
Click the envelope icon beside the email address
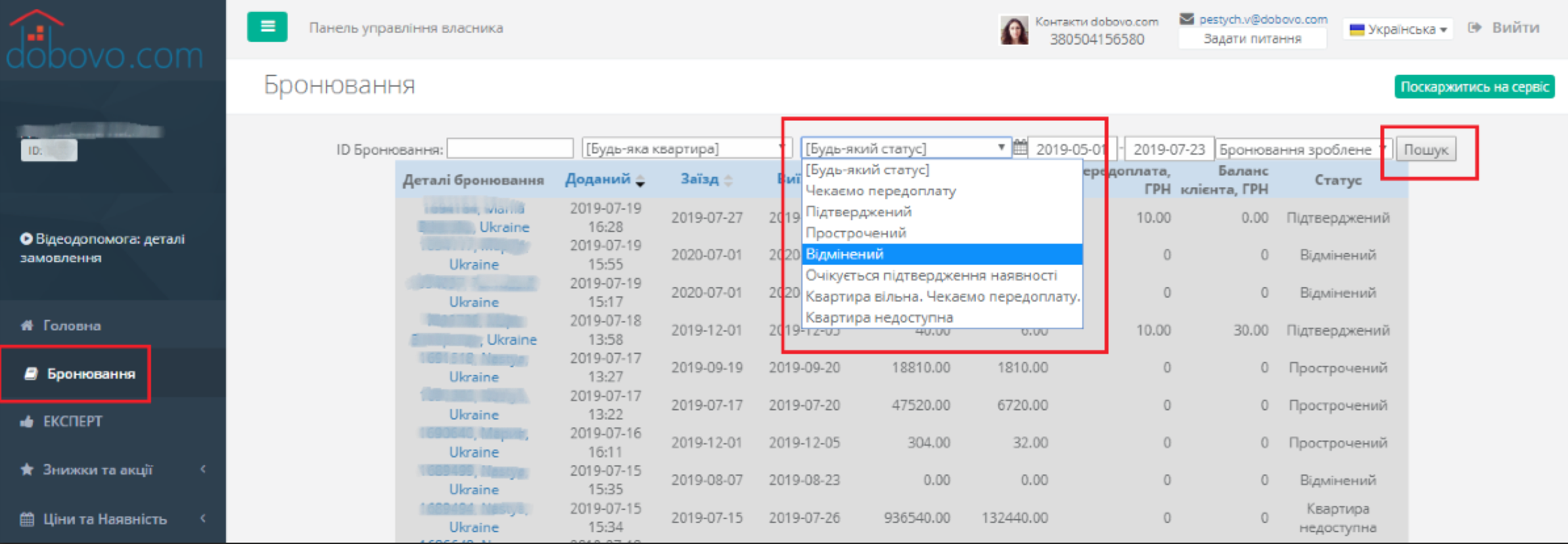pos(1186,19)
